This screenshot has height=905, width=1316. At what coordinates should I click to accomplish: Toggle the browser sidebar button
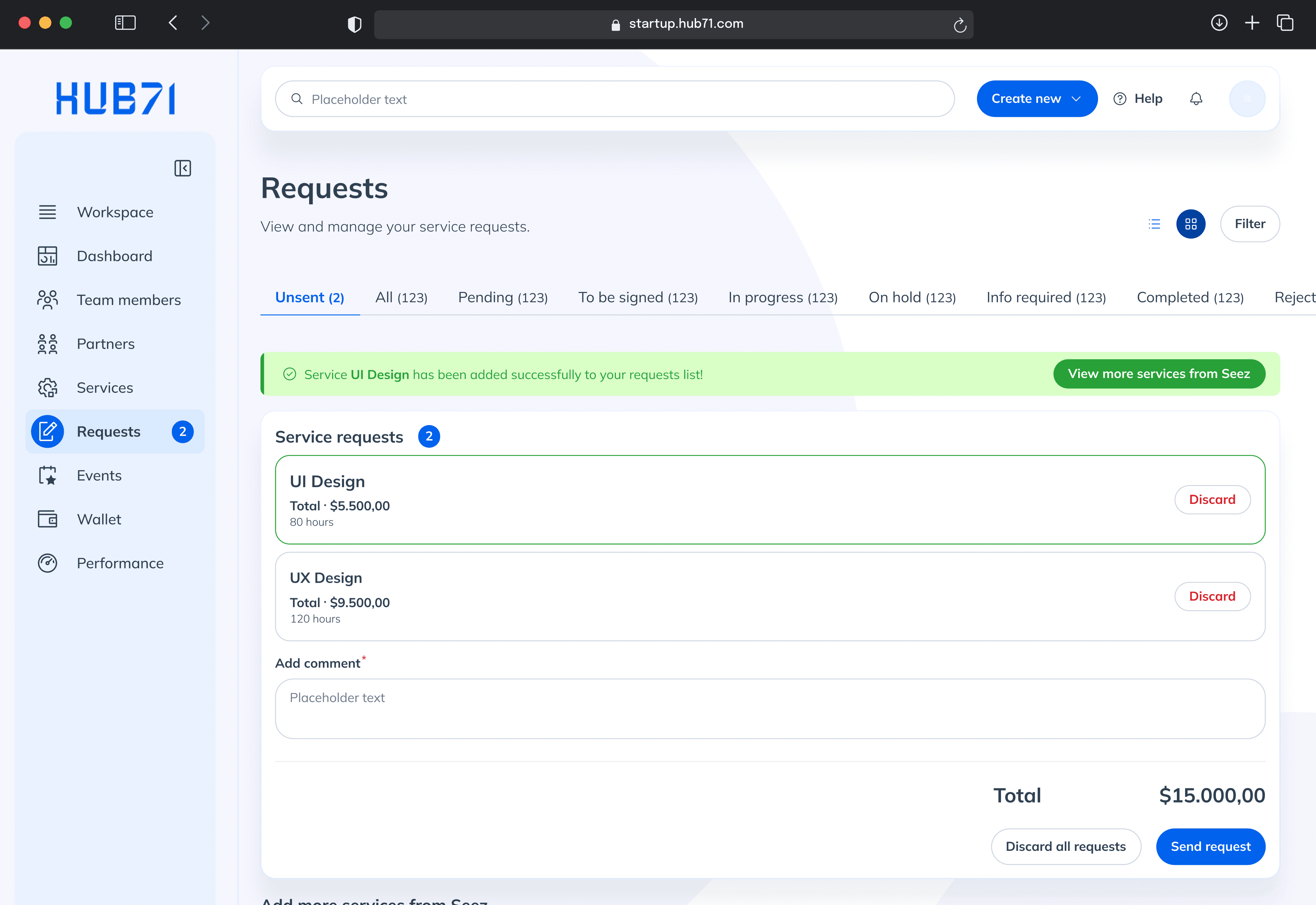pos(125,23)
